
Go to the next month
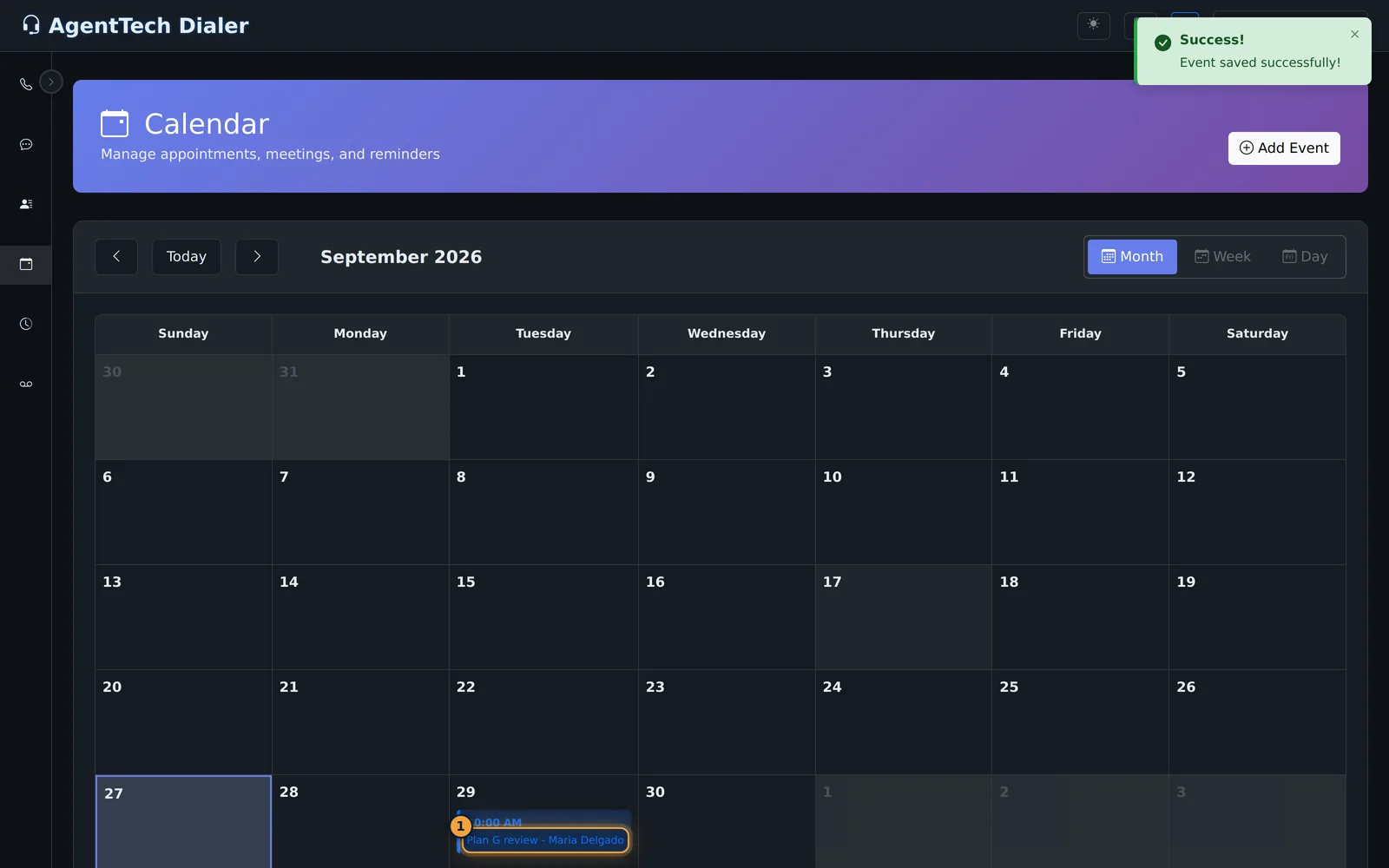257,257
